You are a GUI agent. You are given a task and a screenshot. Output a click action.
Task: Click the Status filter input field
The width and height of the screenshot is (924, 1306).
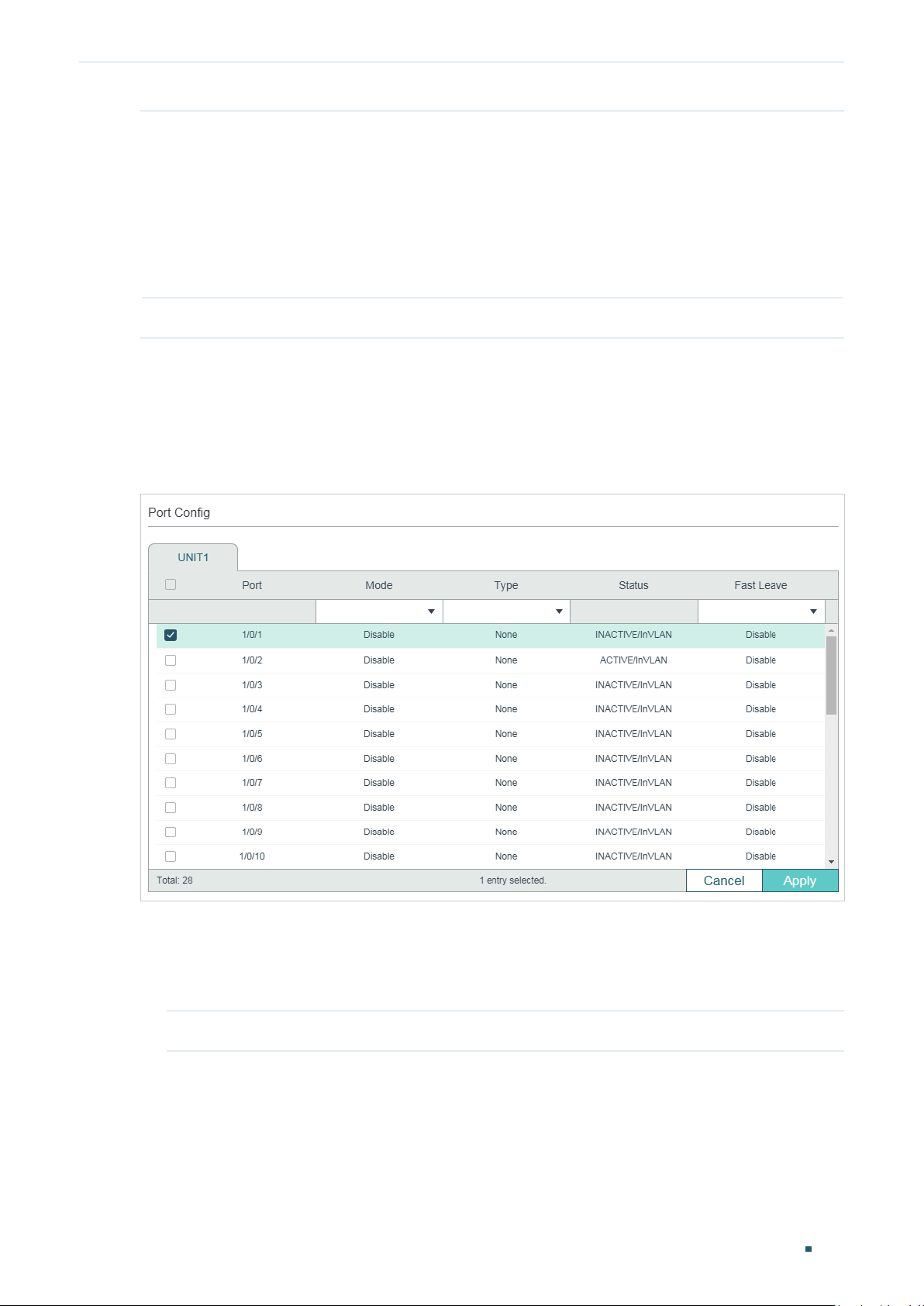tap(633, 612)
